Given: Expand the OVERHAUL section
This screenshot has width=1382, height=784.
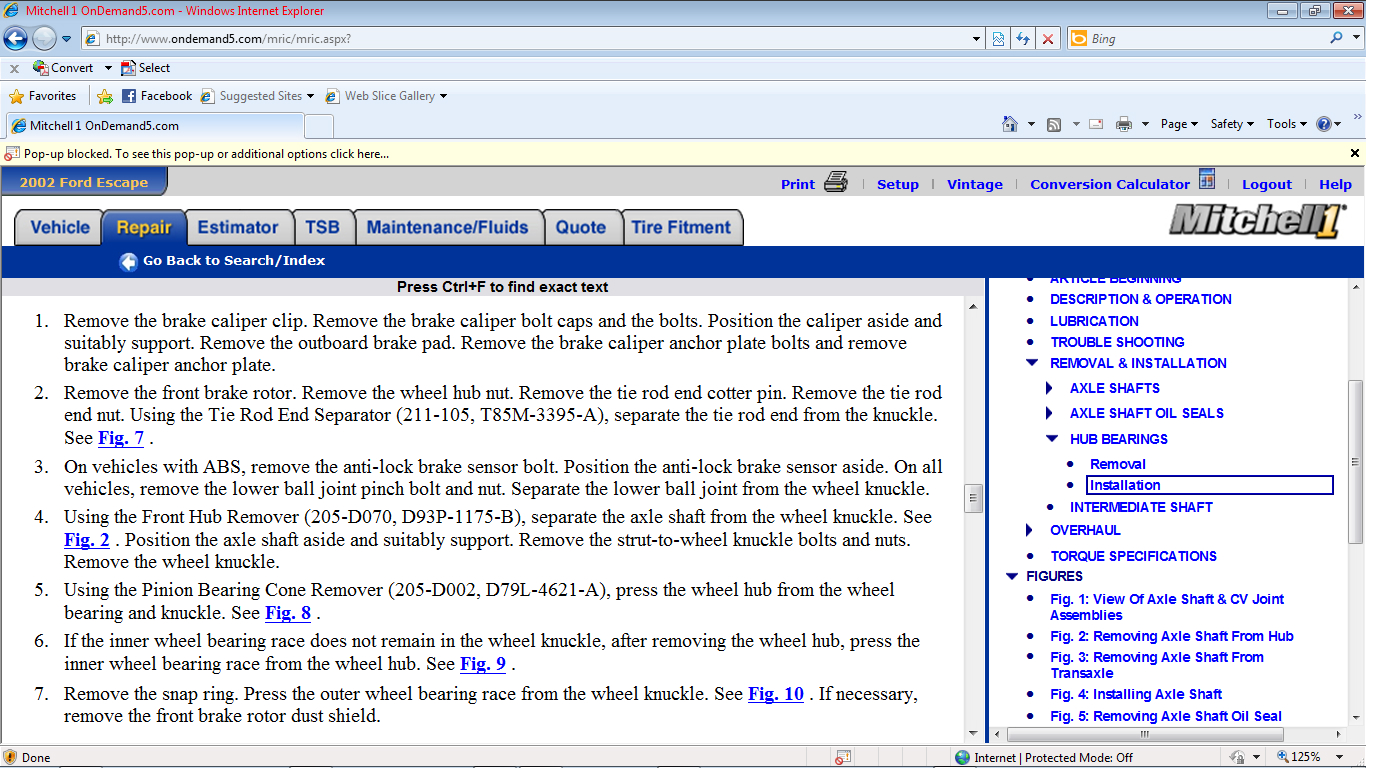Looking at the screenshot, I should (1030, 530).
